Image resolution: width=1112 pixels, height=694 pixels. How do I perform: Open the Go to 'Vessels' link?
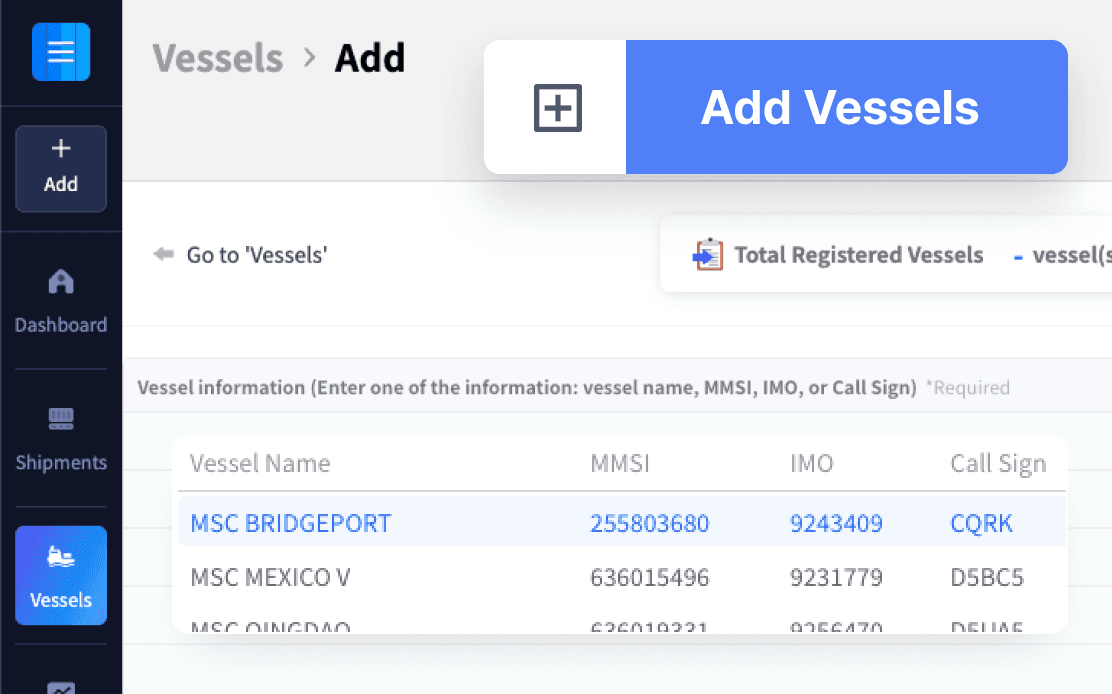pos(256,255)
